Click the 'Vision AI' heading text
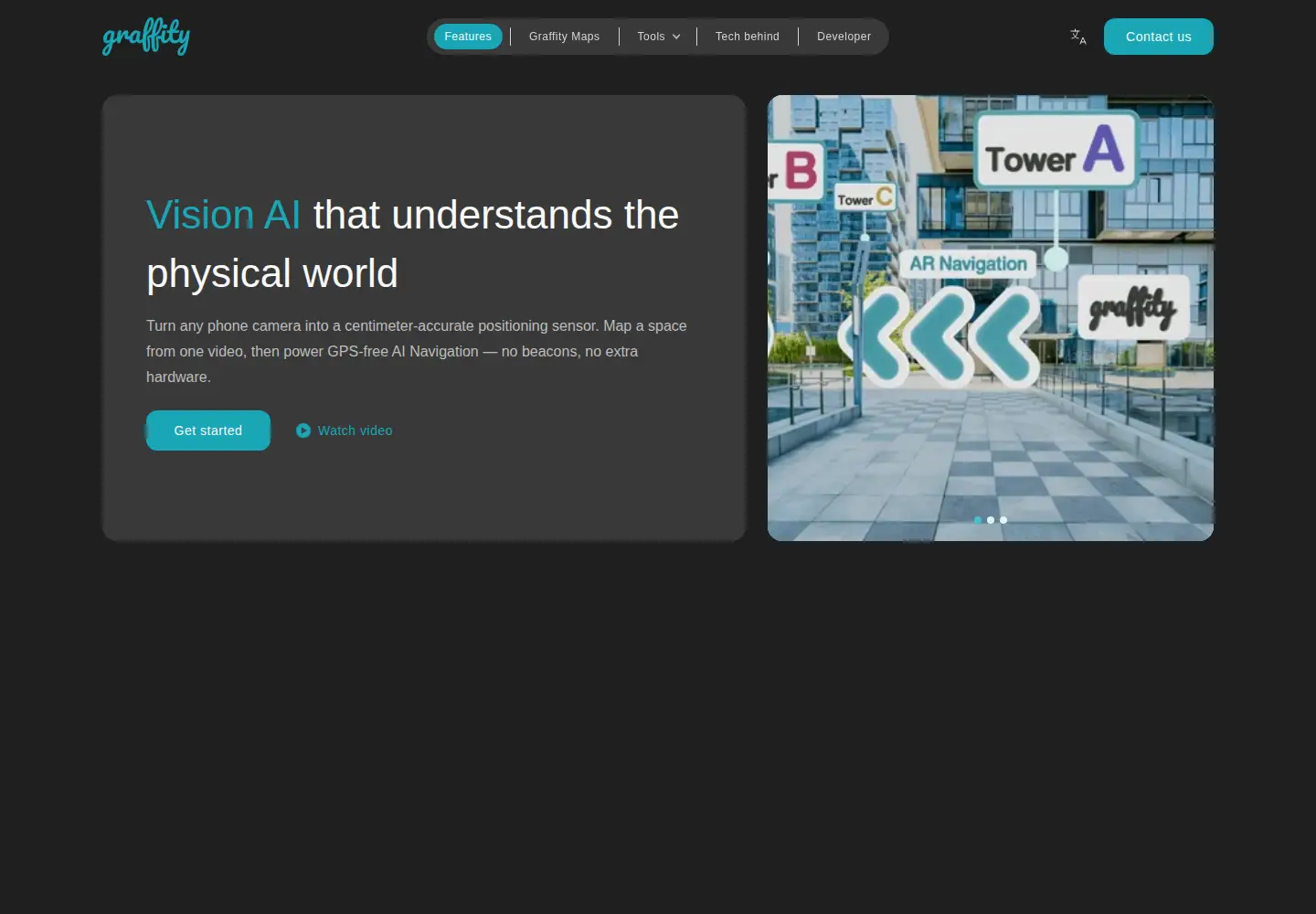The width and height of the screenshot is (1316, 914). [x=224, y=216]
